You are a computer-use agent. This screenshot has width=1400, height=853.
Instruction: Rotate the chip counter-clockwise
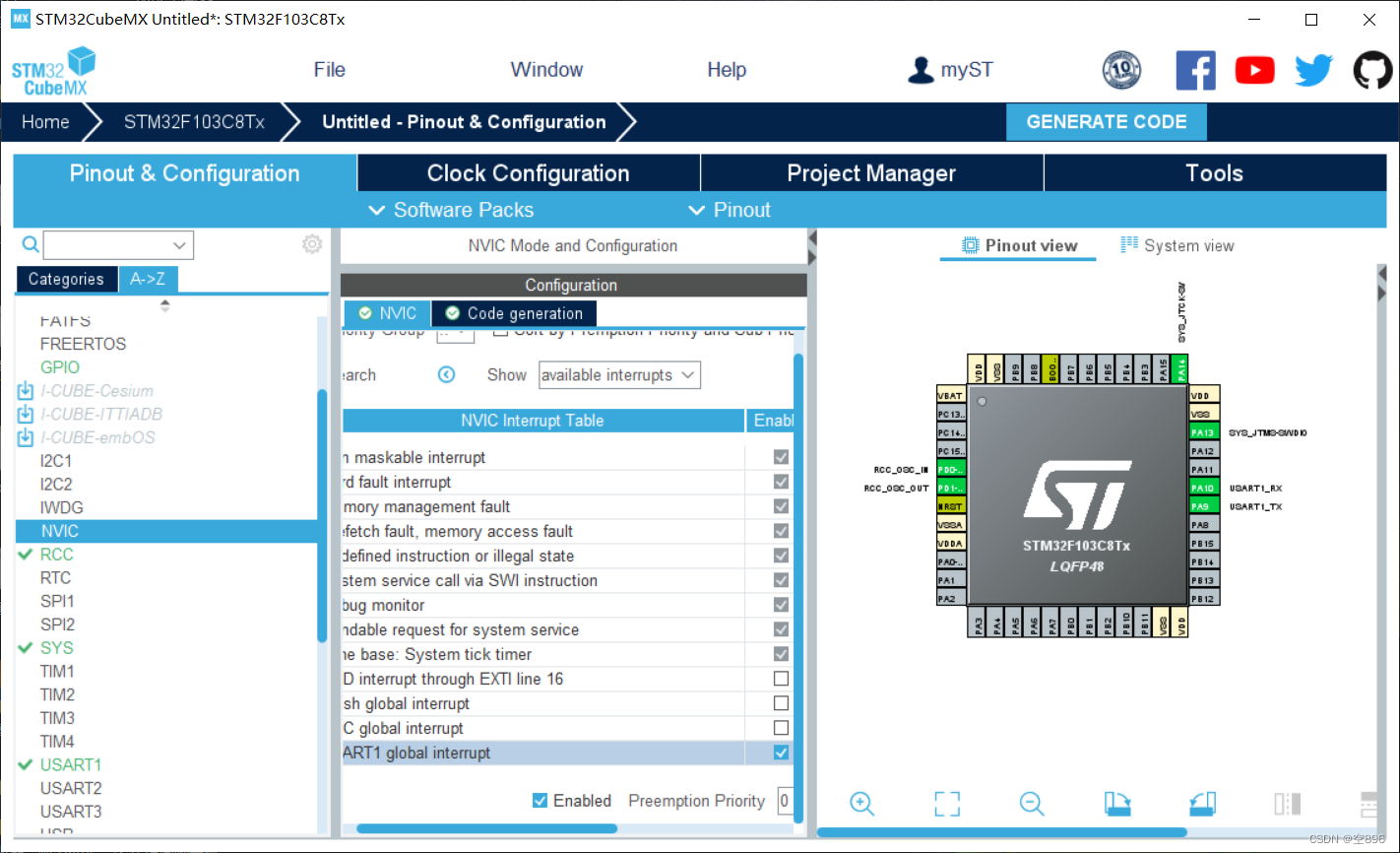click(x=1202, y=804)
